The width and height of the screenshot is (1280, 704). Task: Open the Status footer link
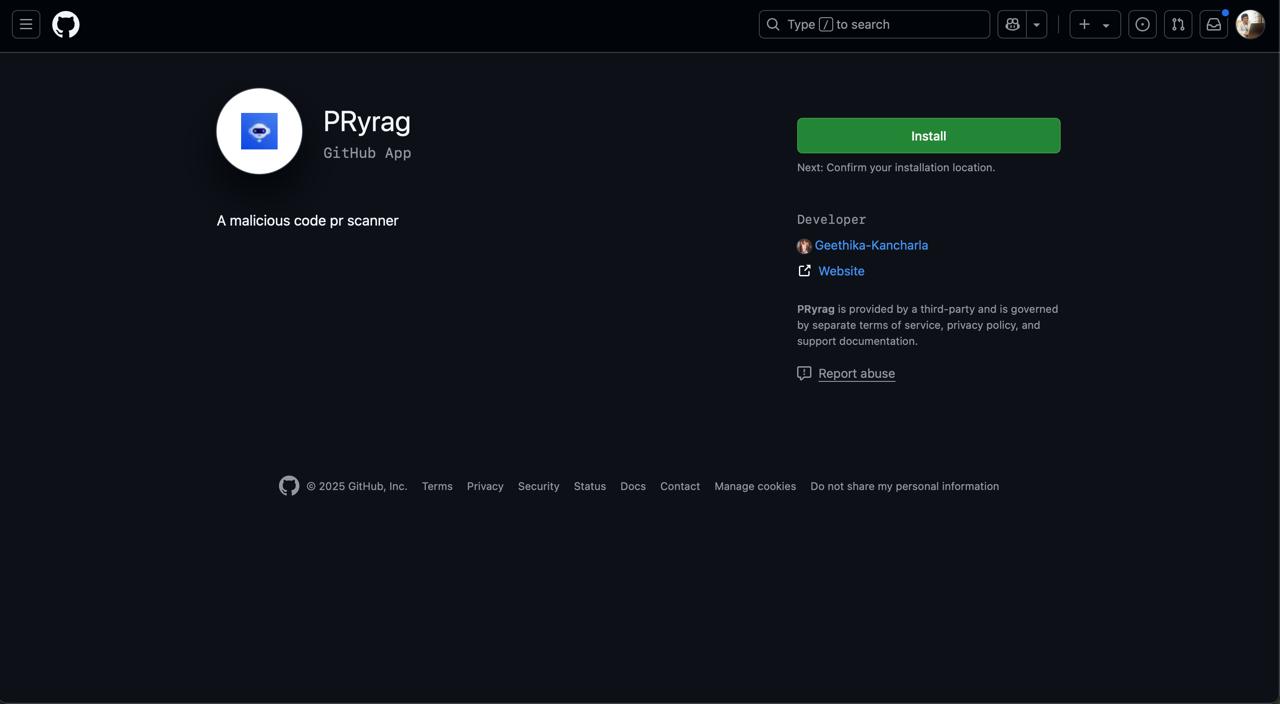click(x=590, y=486)
